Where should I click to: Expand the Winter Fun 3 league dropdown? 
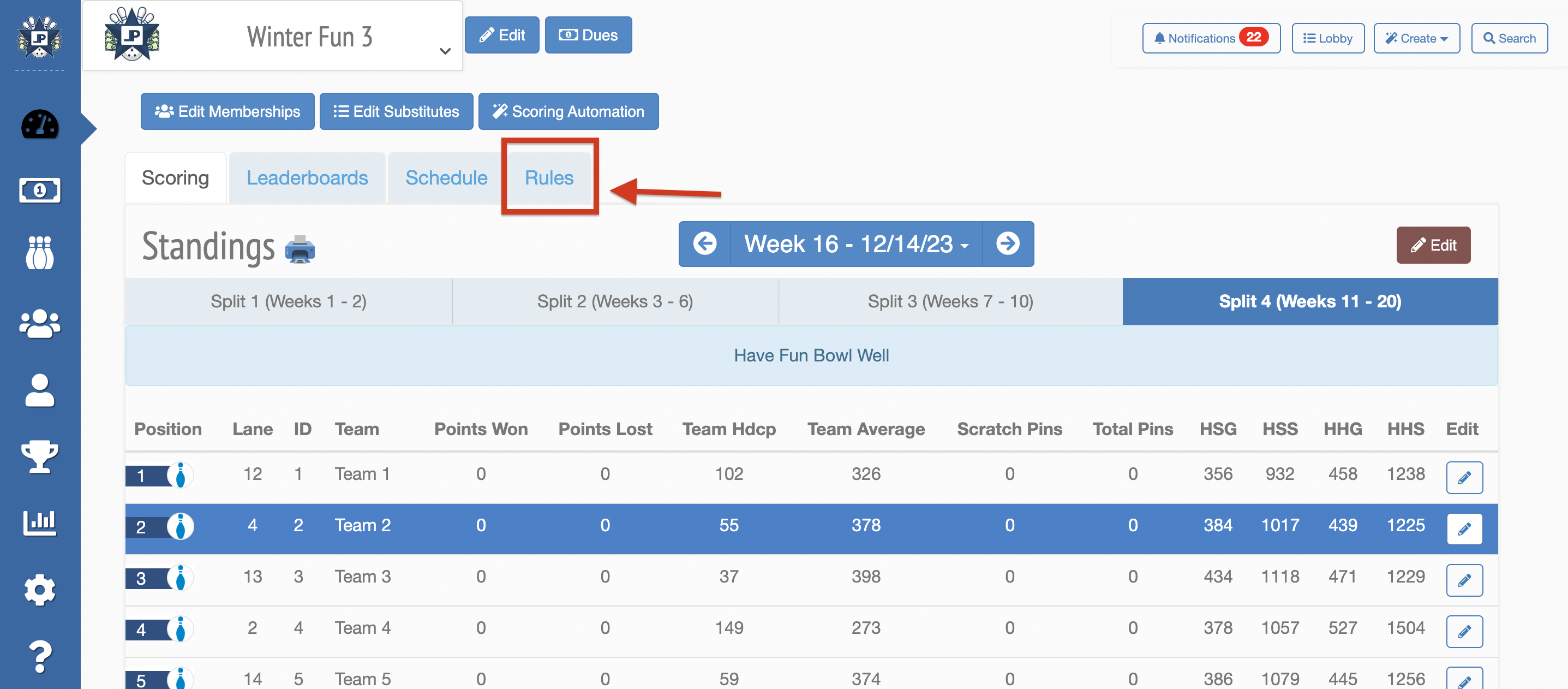point(445,51)
